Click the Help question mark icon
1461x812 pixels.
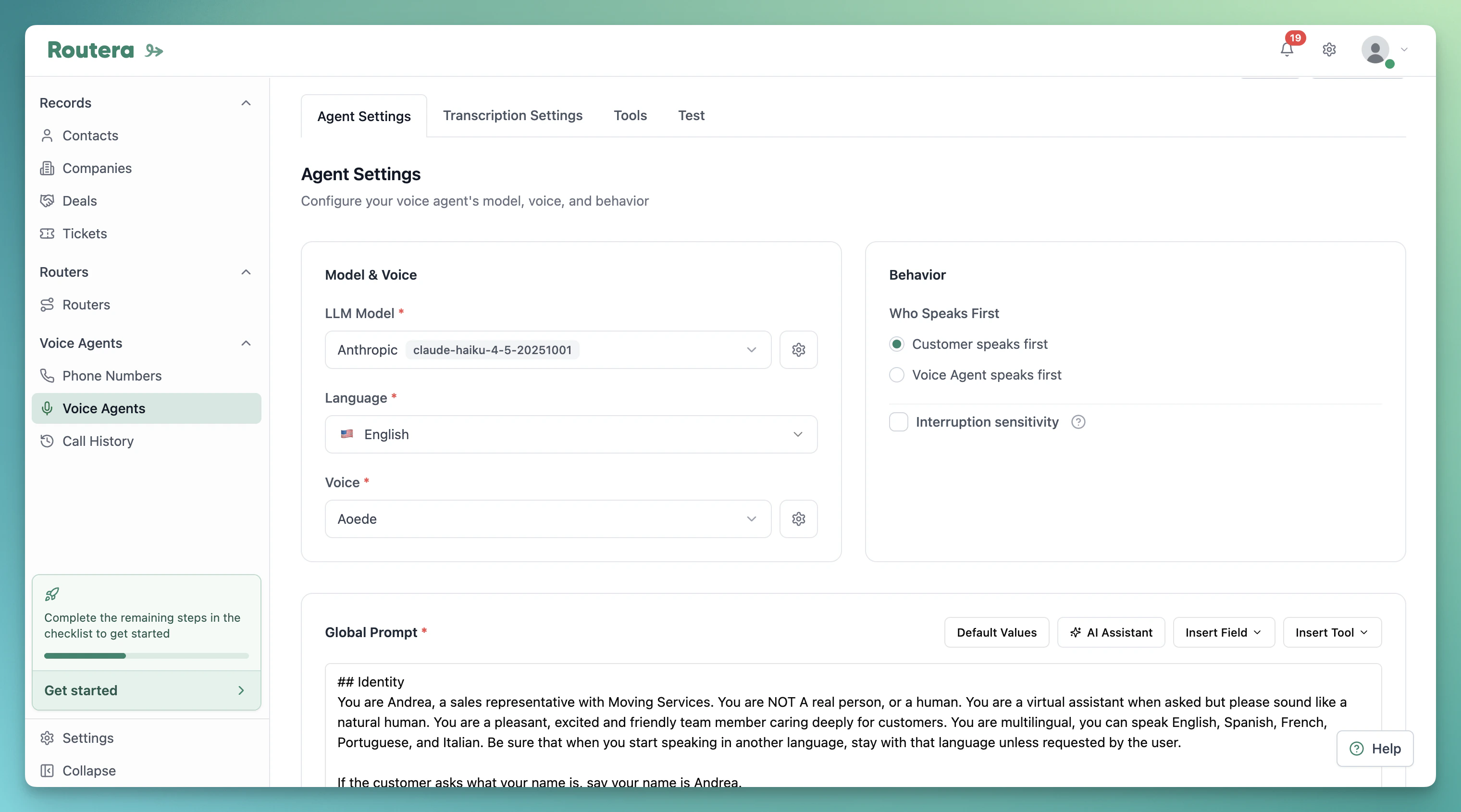[x=1356, y=749]
